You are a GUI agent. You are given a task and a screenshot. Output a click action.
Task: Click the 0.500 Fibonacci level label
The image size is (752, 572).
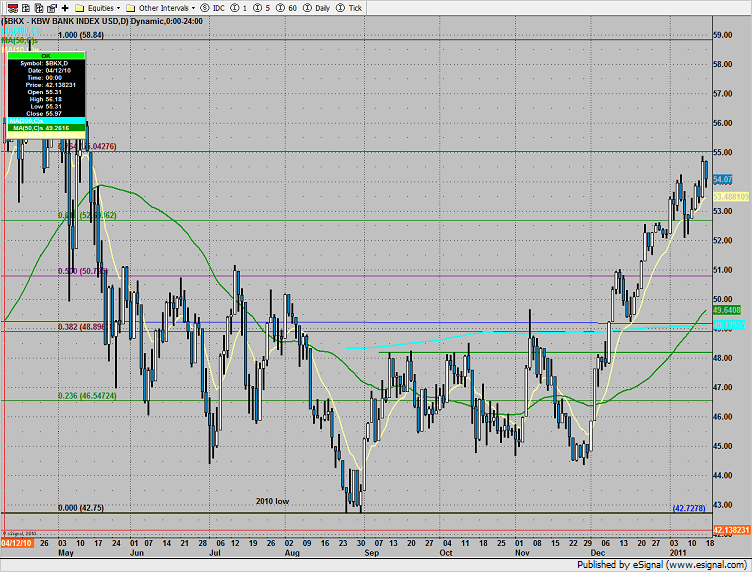pos(82,271)
